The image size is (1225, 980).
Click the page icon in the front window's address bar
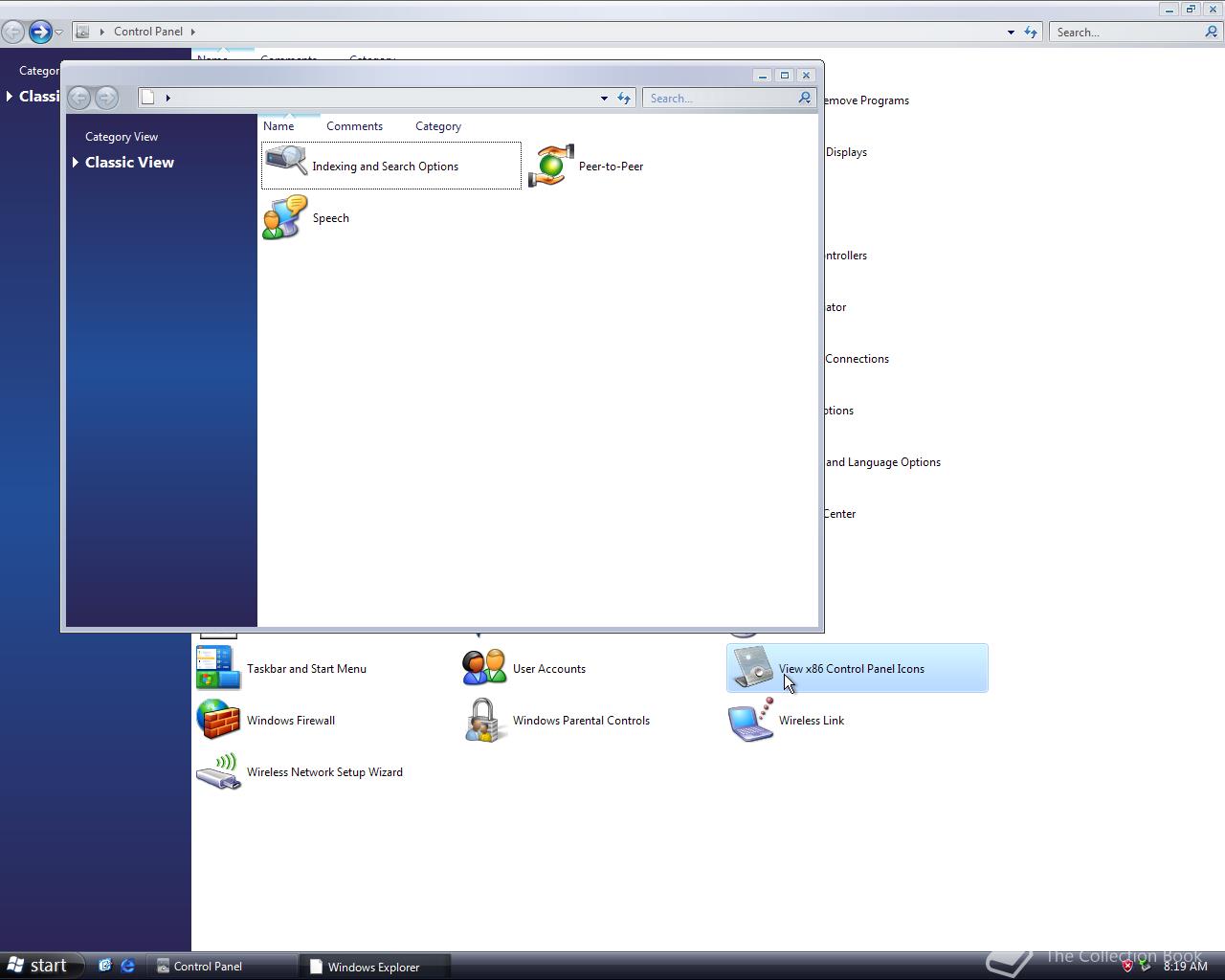[x=148, y=98]
